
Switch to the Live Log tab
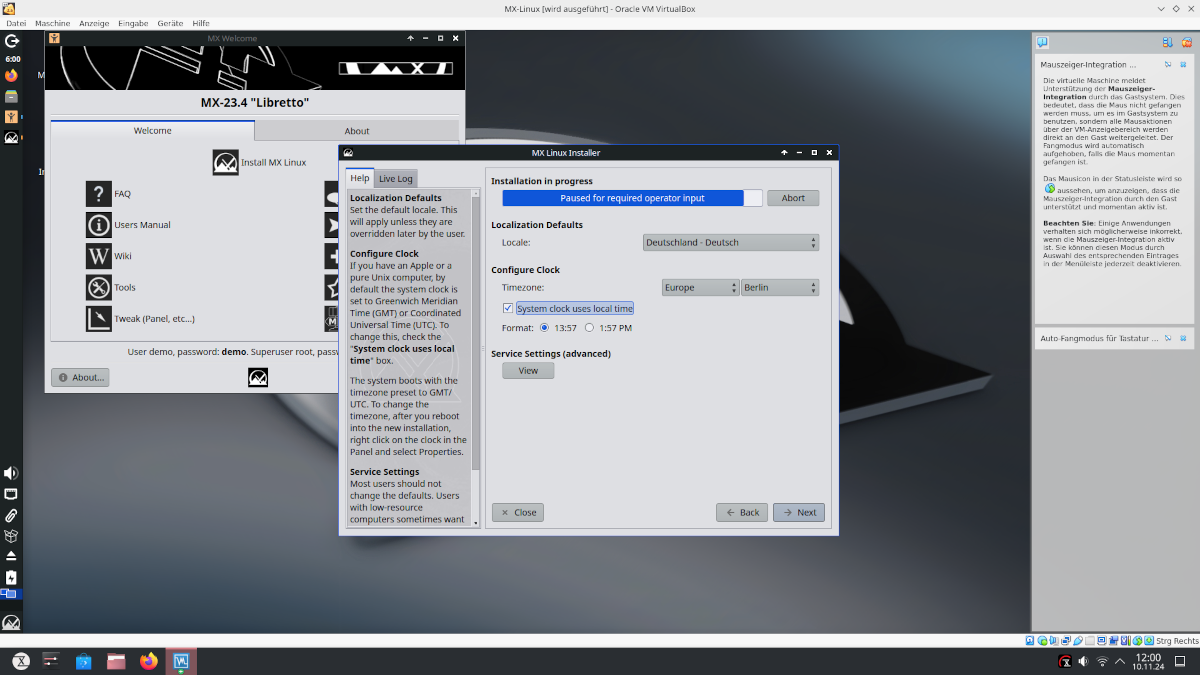coord(396,179)
